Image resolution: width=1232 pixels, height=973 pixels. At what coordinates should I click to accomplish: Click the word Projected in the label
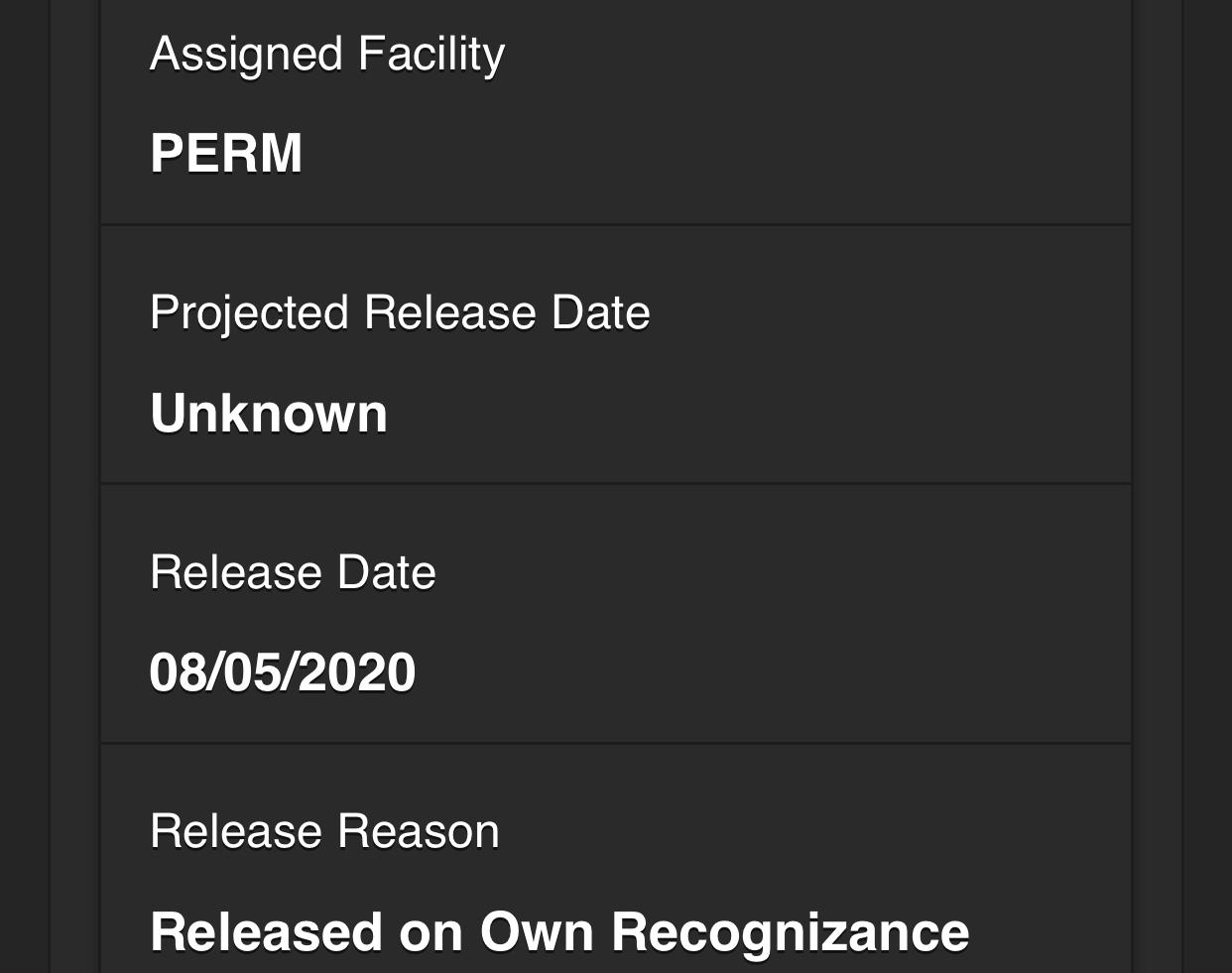[249, 313]
